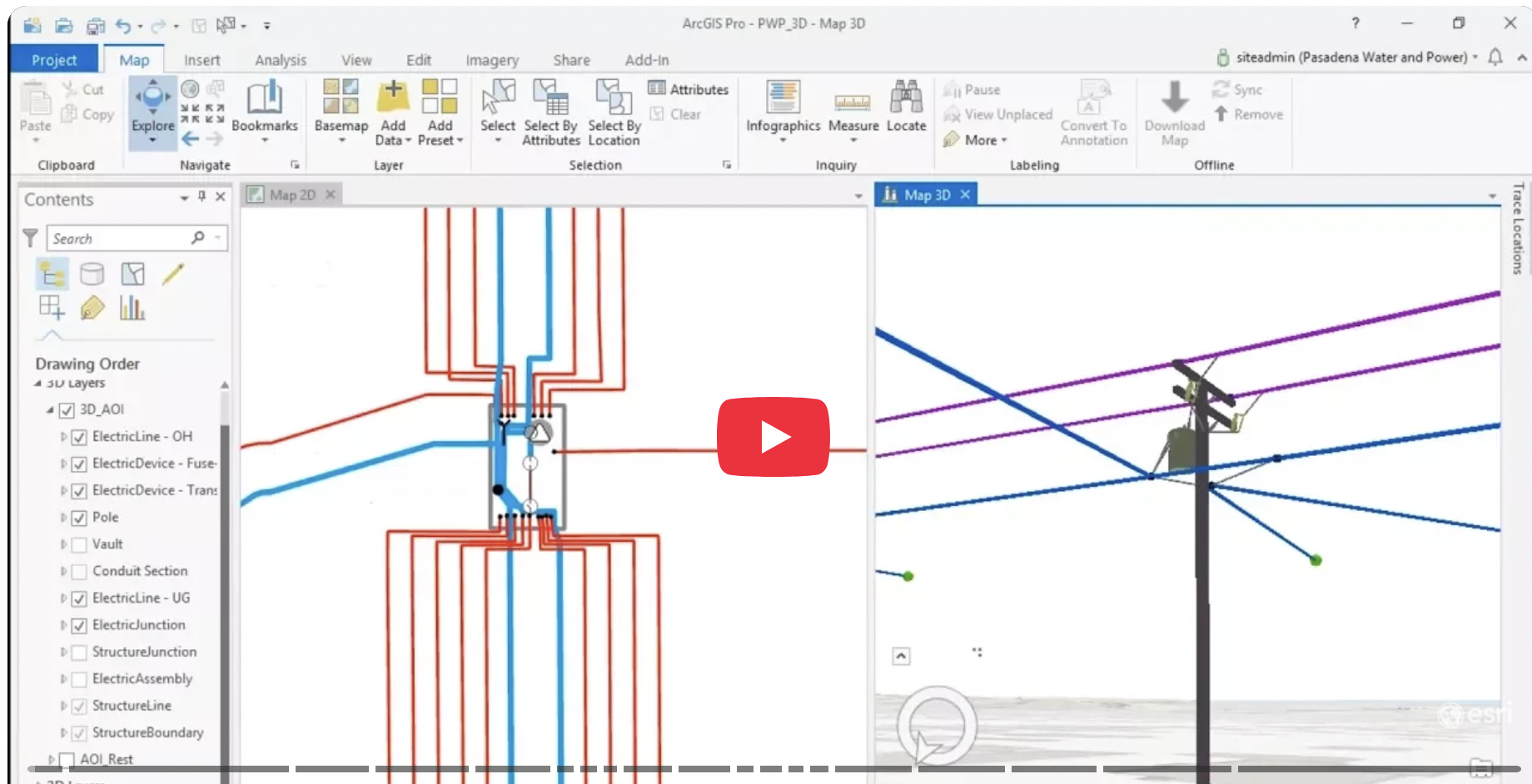The image size is (1532, 784).
Task: Switch to the Analysis ribbon tab
Action: [x=281, y=60]
